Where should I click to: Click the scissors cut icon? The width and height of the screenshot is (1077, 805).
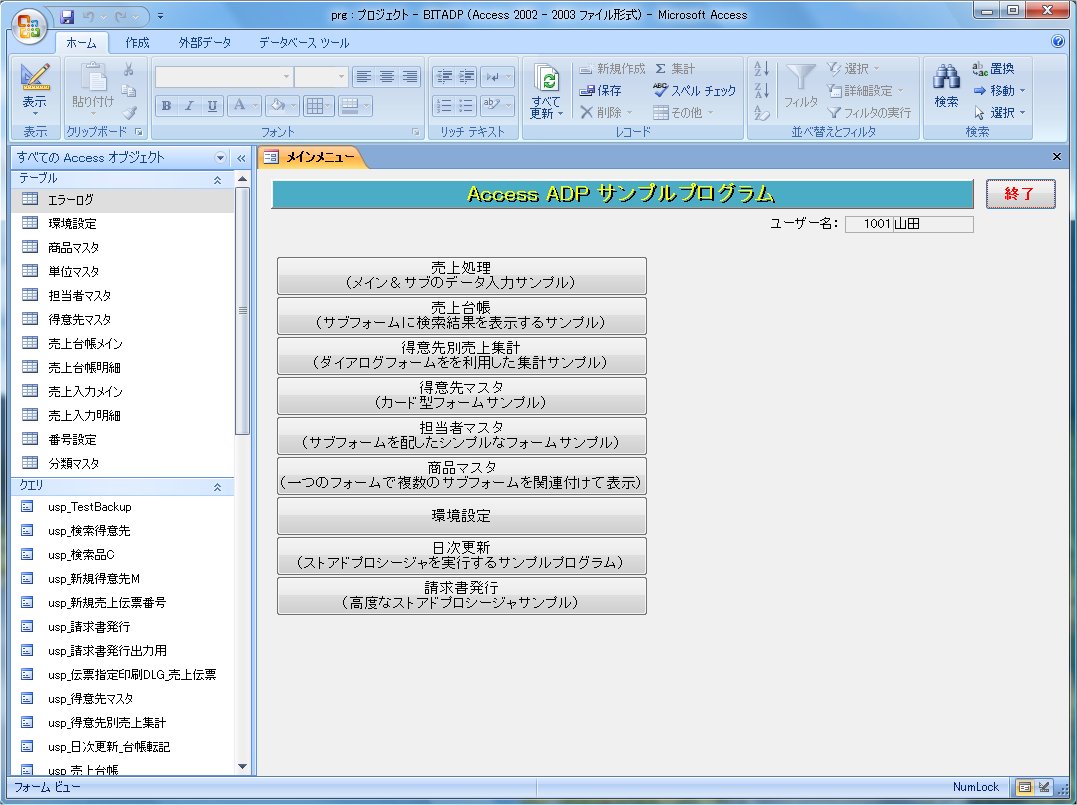point(128,69)
